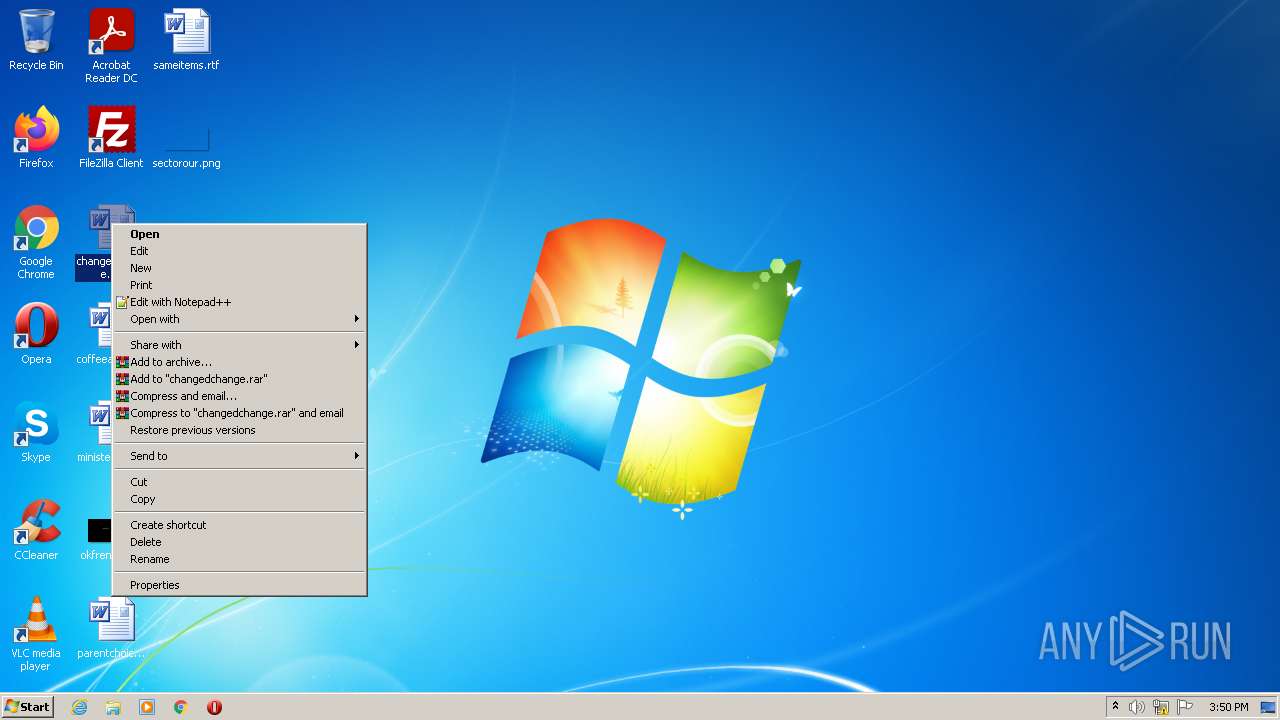Click the Show desktop button

1268,707
